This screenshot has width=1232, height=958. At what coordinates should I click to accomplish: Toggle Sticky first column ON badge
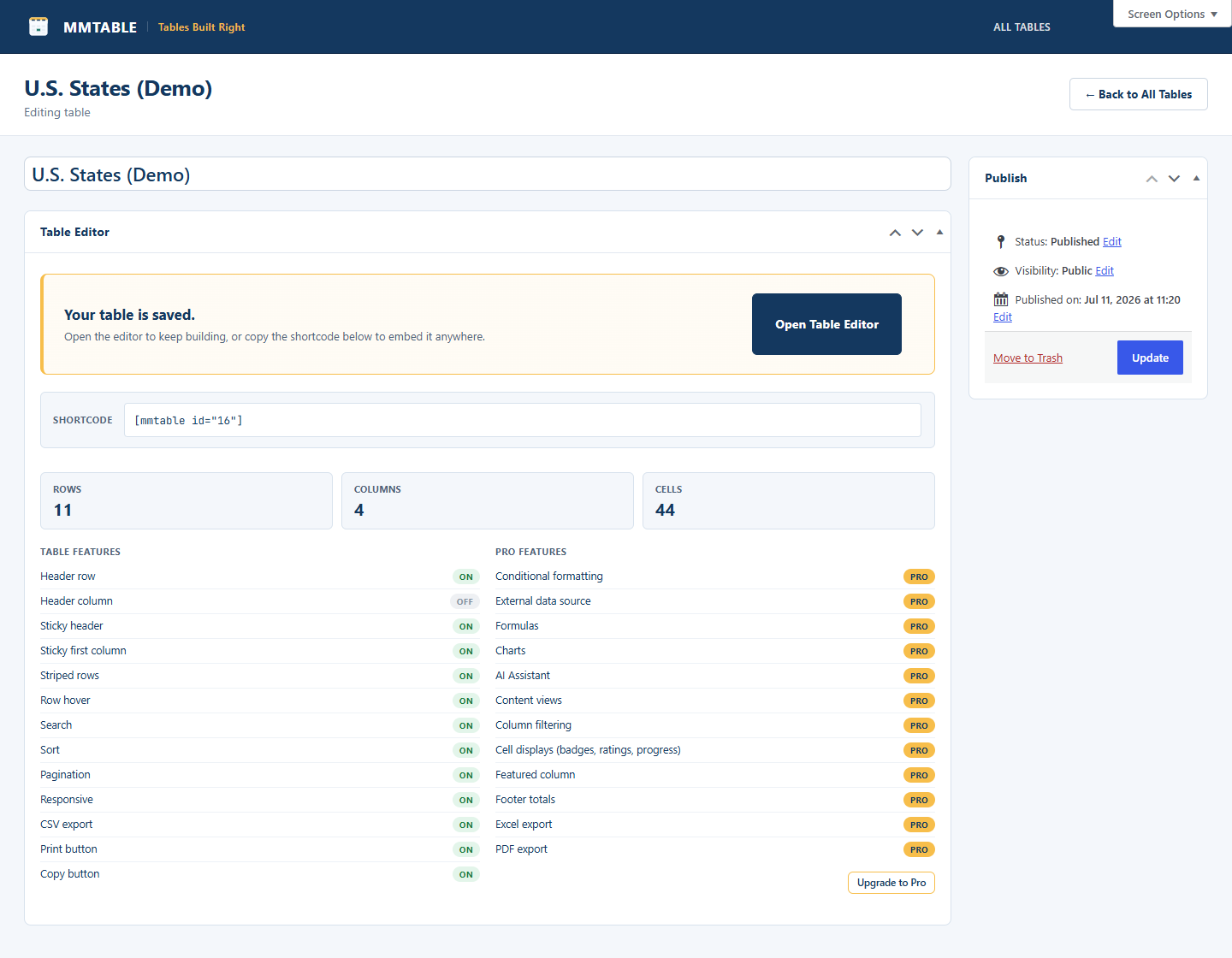(x=465, y=651)
